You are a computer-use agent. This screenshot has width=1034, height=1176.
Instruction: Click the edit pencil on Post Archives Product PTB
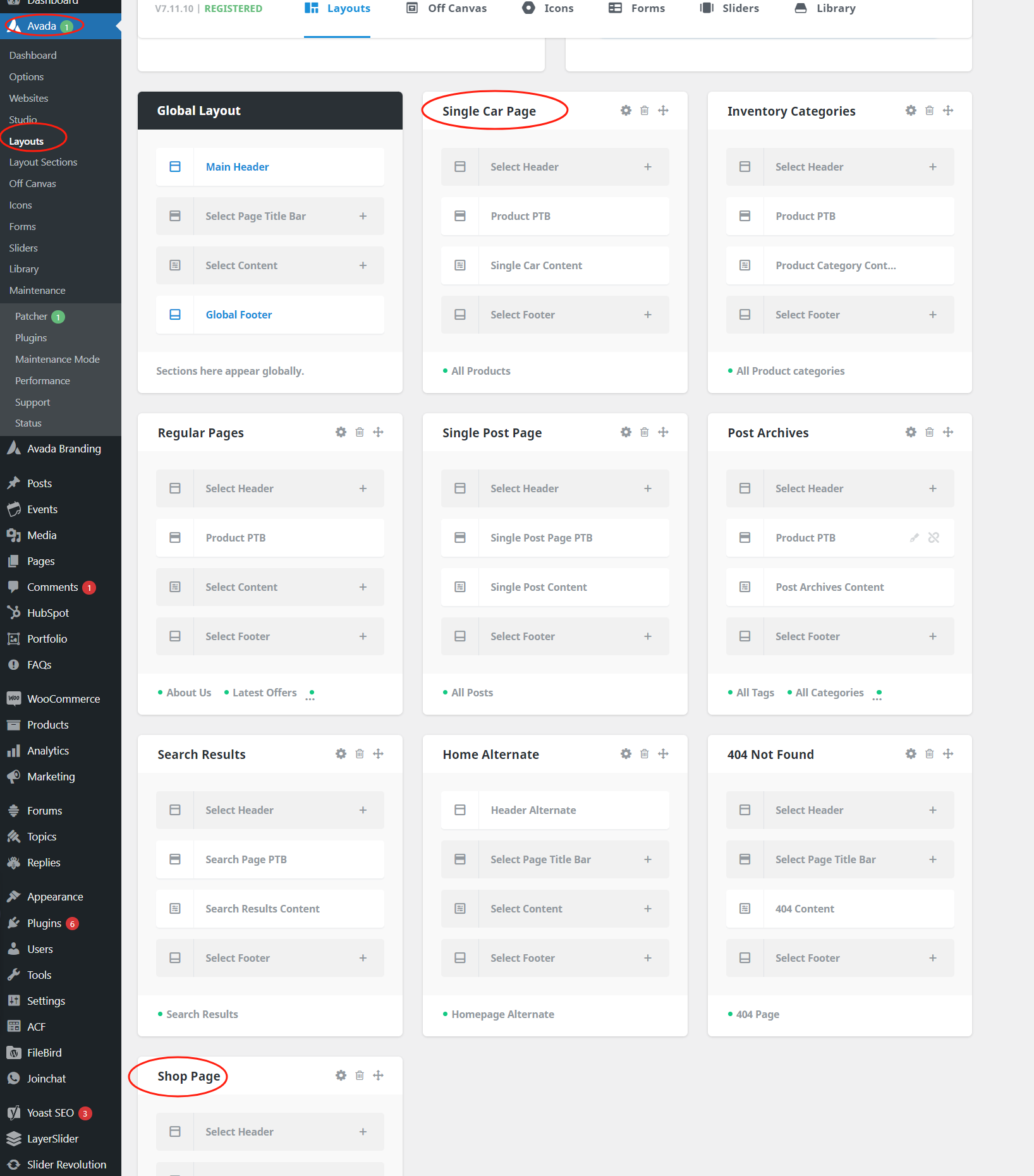(914, 538)
